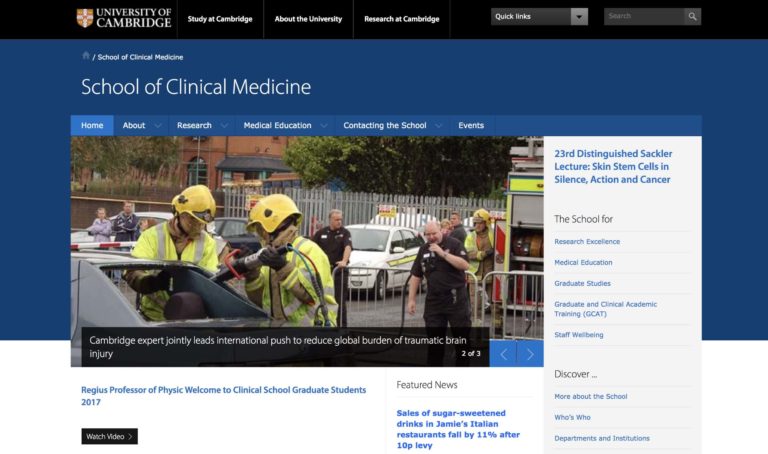Expand Contacting the School submenu arrow
The width and height of the screenshot is (768, 454).
click(x=437, y=126)
